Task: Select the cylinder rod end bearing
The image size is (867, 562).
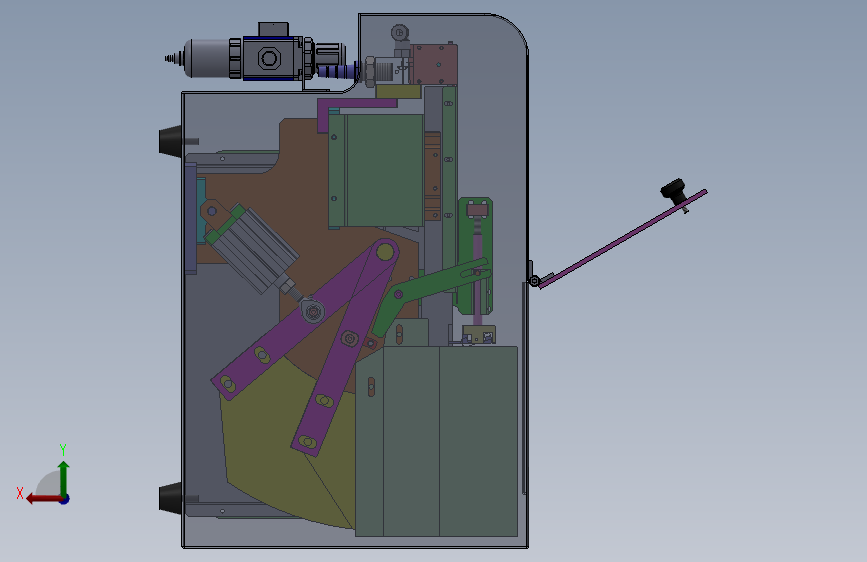Action: (312, 311)
